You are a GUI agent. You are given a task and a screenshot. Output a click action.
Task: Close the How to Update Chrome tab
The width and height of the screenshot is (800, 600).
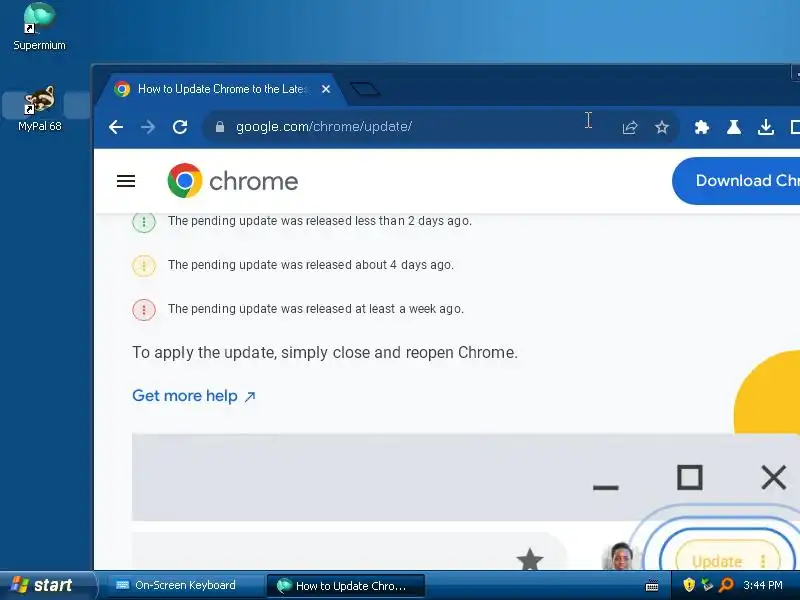pos(326,89)
